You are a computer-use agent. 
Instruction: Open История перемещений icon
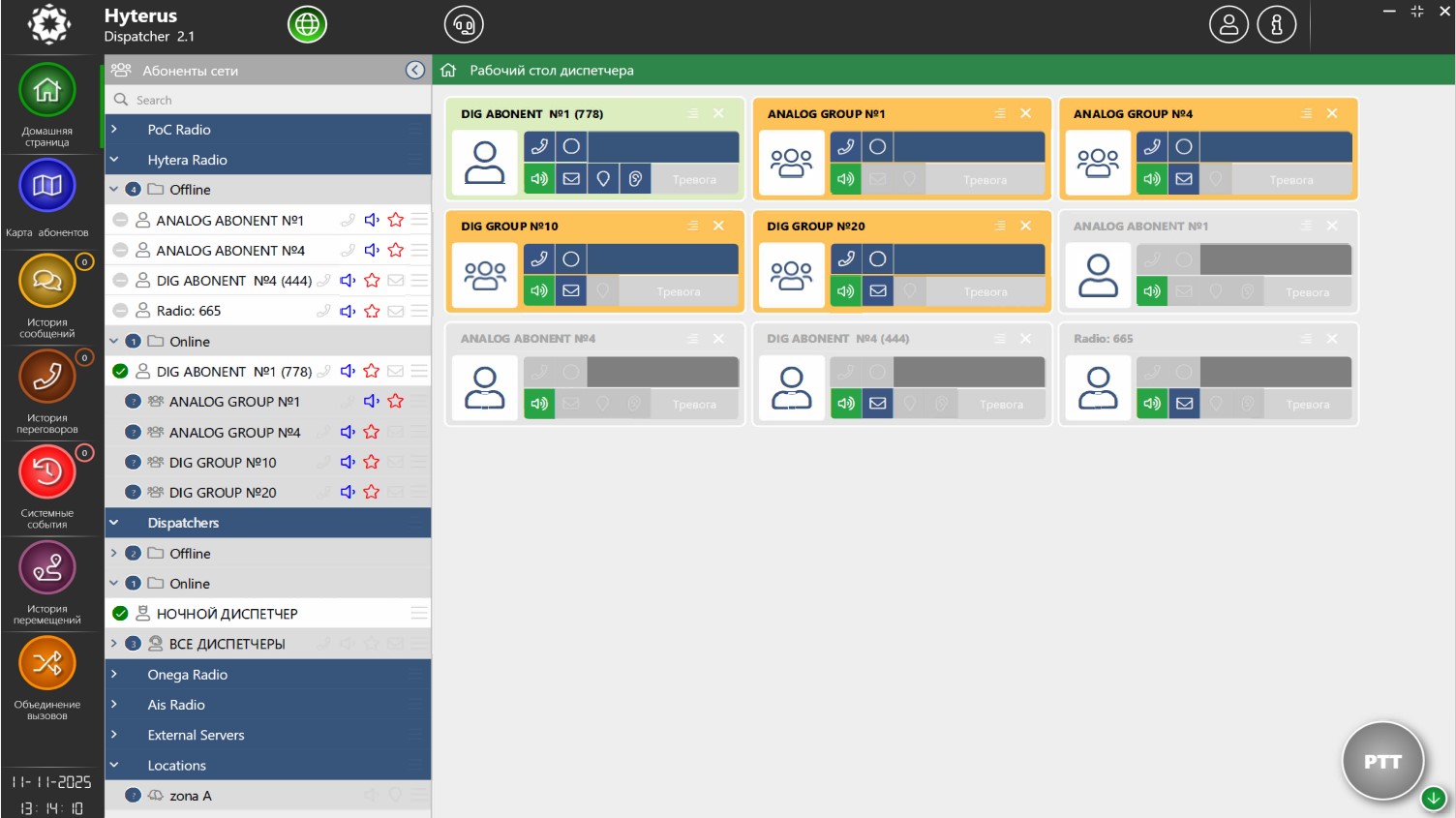46,567
